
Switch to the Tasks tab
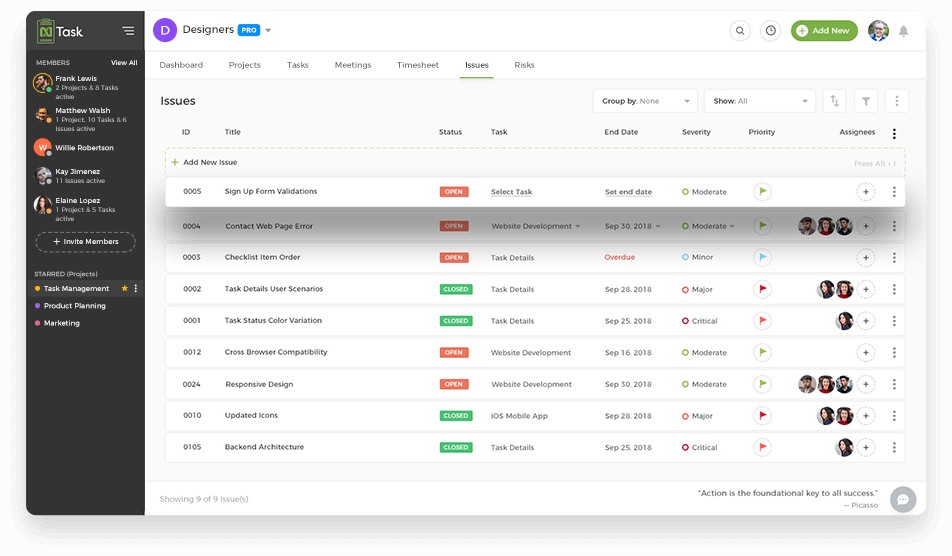click(x=298, y=65)
